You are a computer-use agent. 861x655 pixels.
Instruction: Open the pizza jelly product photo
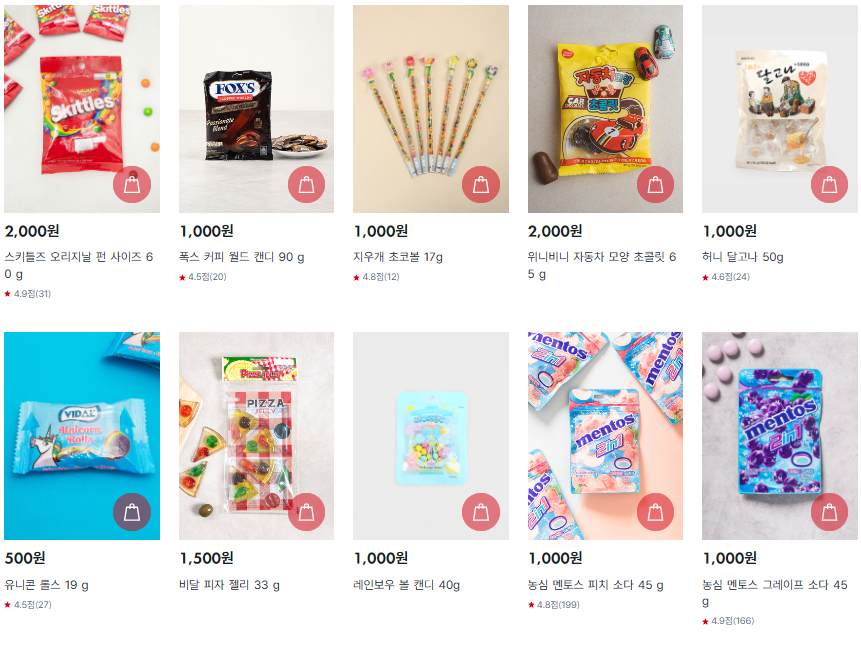[256, 435]
